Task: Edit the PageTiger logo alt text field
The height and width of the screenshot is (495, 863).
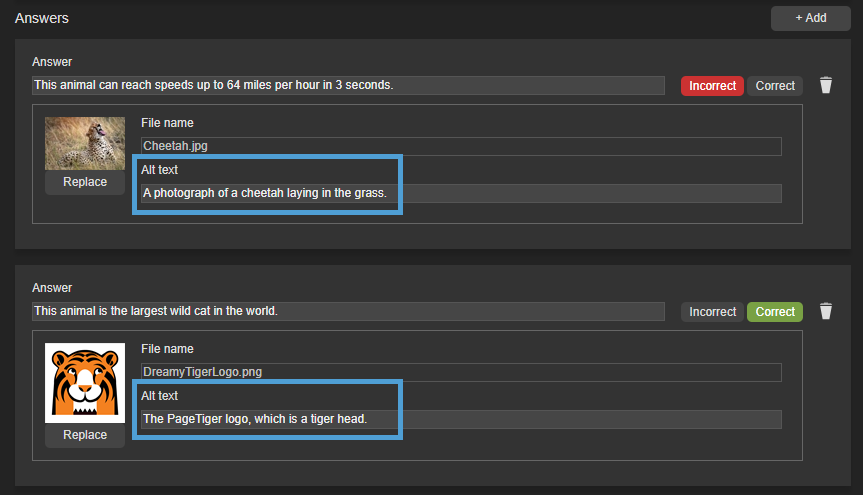Action: click(x=460, y=419)
